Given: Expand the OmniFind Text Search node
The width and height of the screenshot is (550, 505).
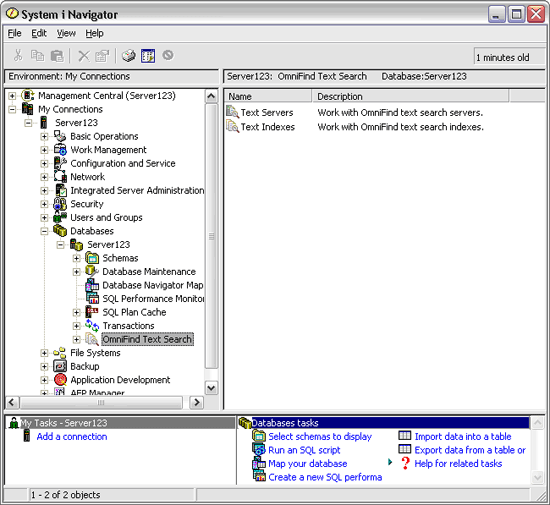Looking at the screenshot, I should point(76,339).
